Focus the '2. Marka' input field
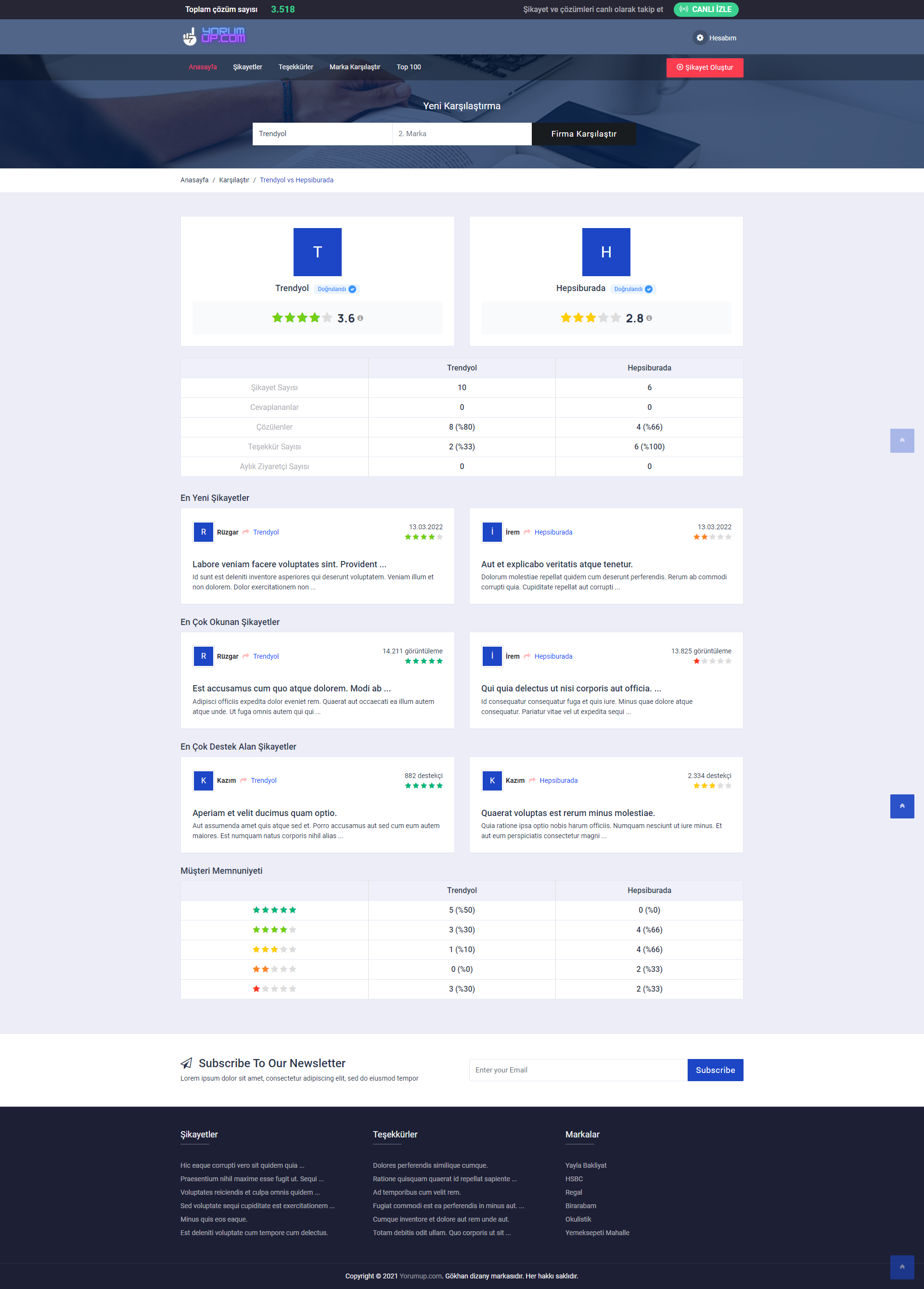Image resolution: width=924 pixels, height=1289 pixels. (462, 134)
